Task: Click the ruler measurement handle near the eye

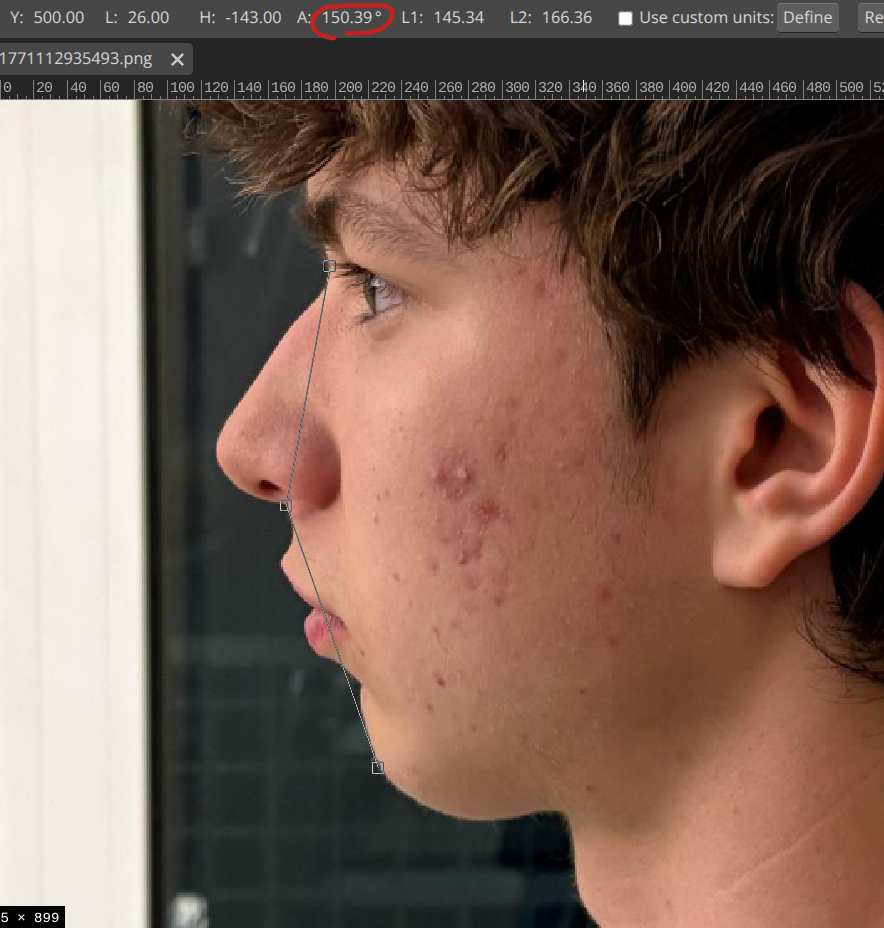Action: click(x=330, y=266)
